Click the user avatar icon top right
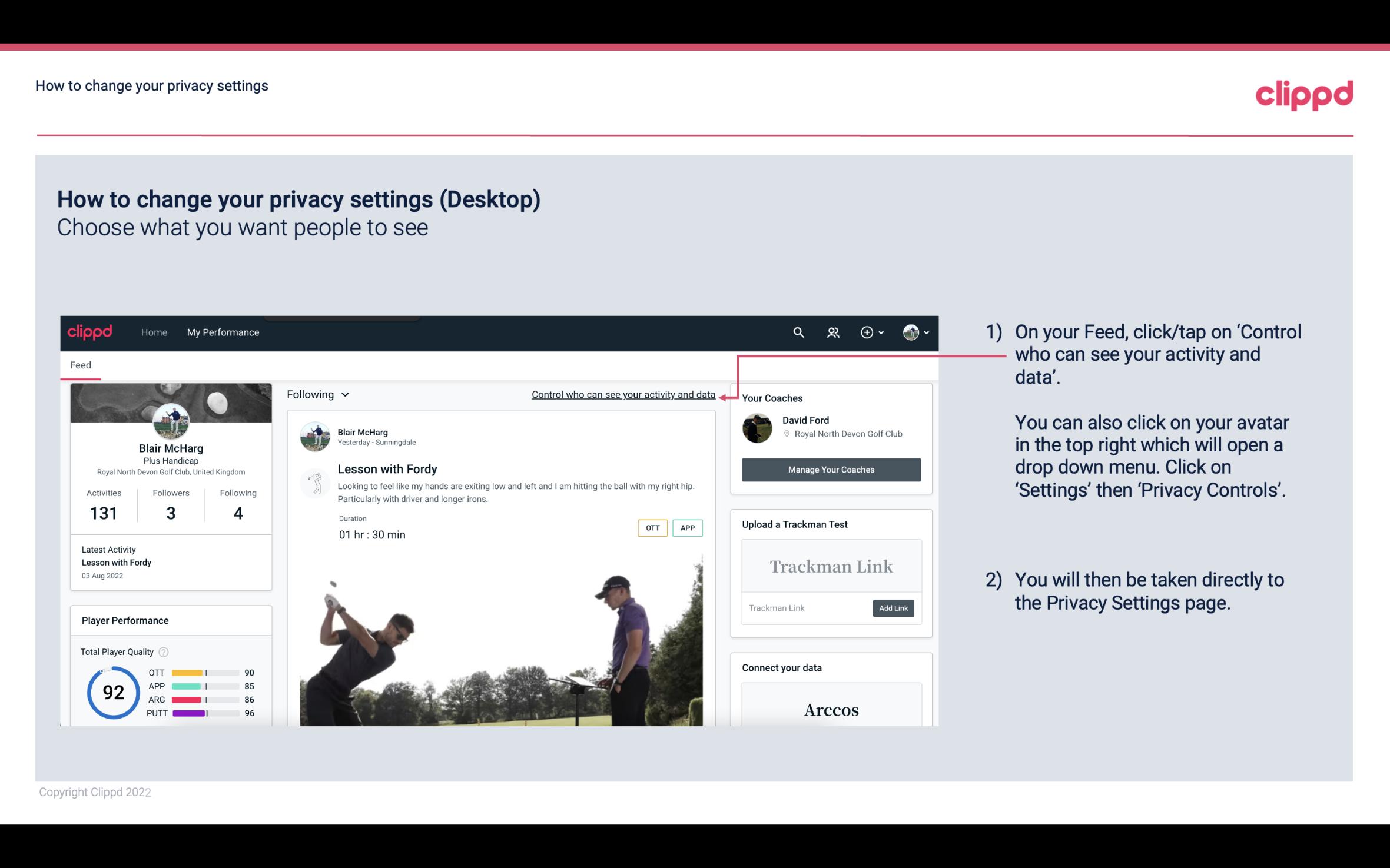The image size is (1390, 868). pos(911,331)
